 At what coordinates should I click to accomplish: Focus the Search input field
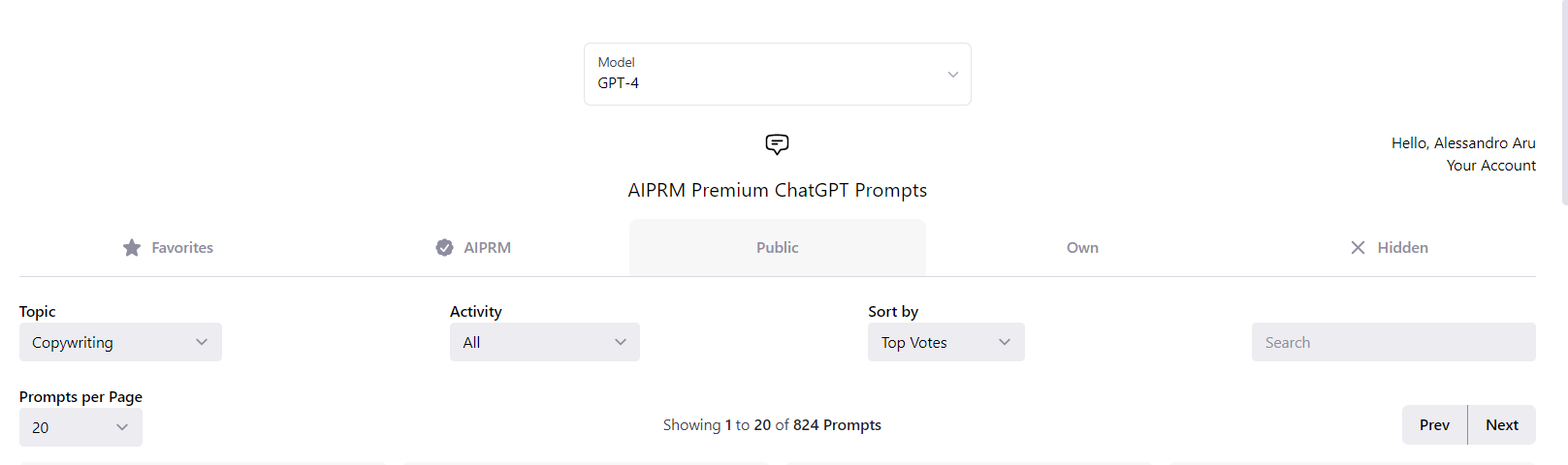[1393, 342]
